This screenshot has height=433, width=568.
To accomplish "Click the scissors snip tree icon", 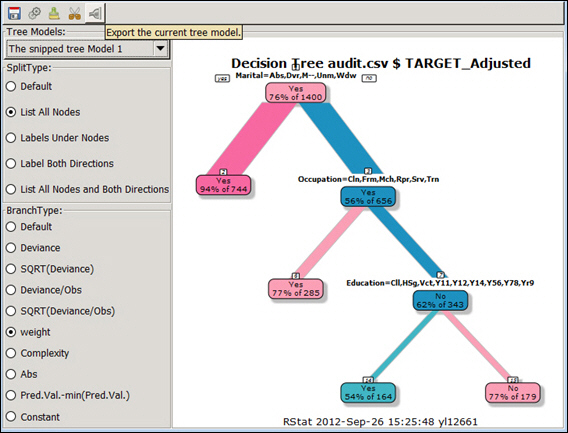I will pos(75,13).
